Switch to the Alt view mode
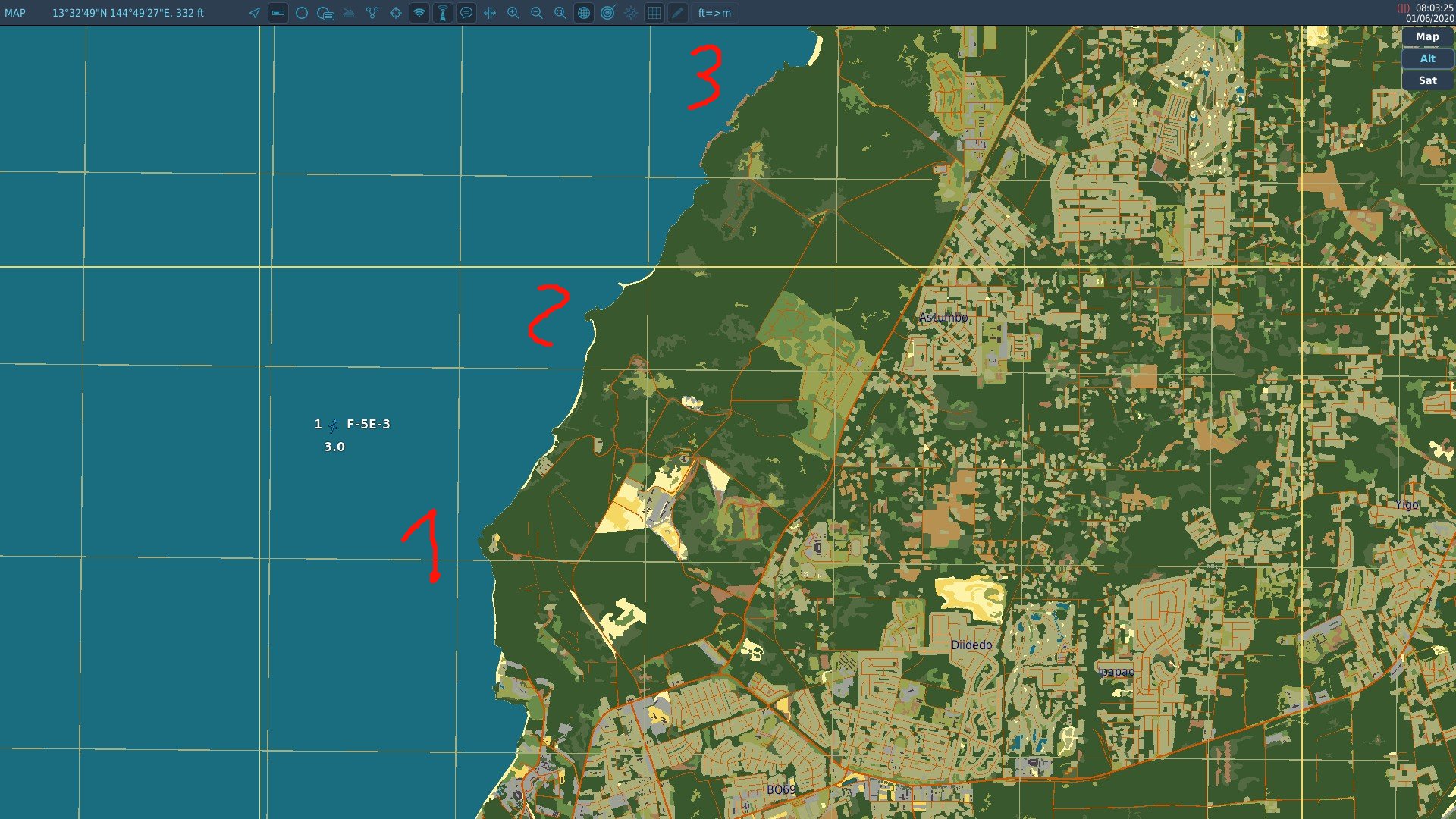This screenshot has height=819, width=1456. click(x=1427, y=58)
